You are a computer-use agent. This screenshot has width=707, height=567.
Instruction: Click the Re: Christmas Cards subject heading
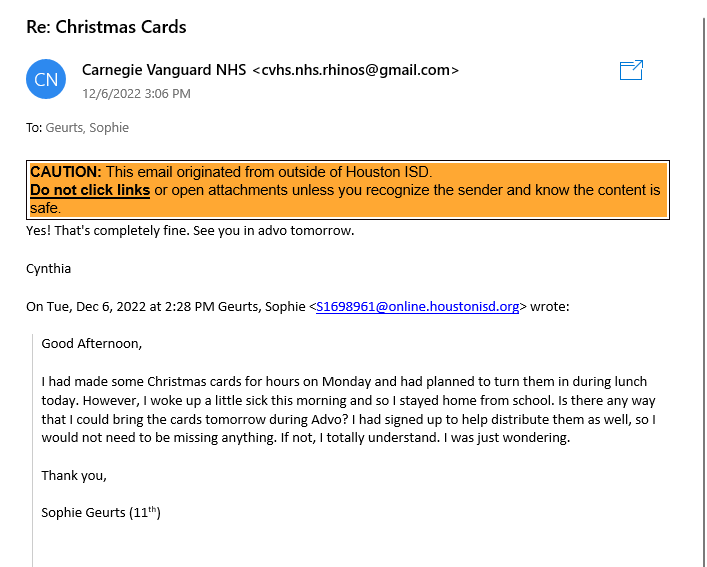coord(106,27)
